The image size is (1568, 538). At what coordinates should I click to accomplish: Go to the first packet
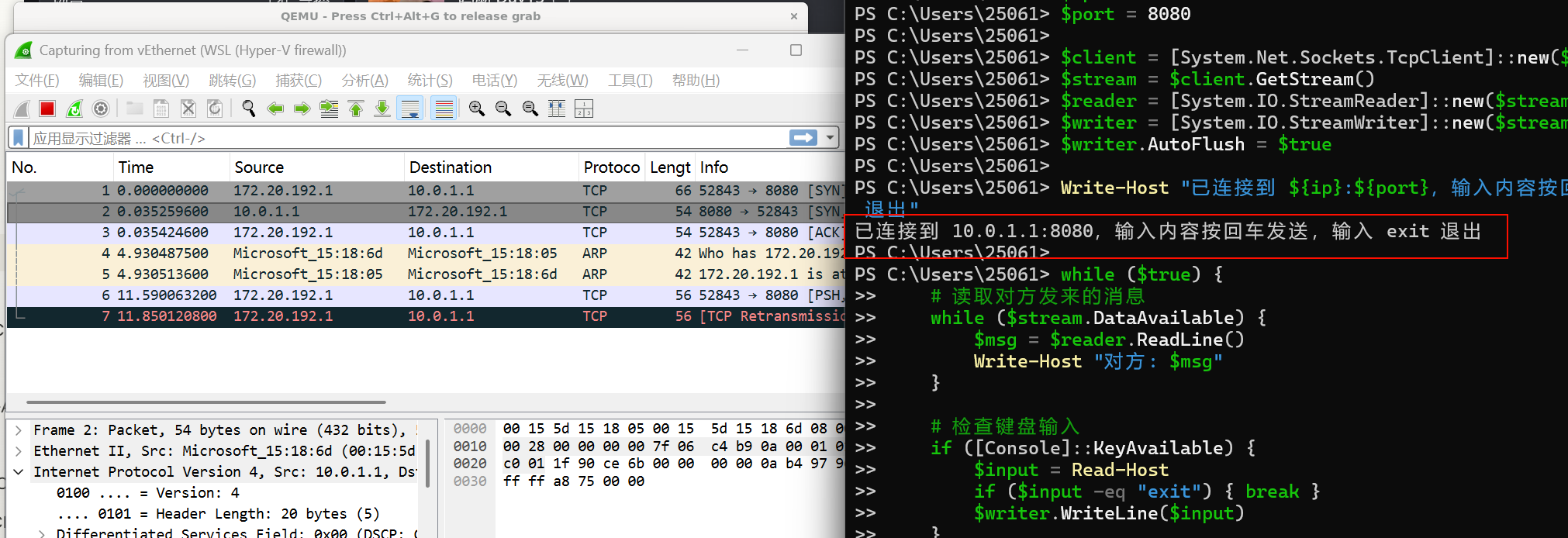pos(356,109)
